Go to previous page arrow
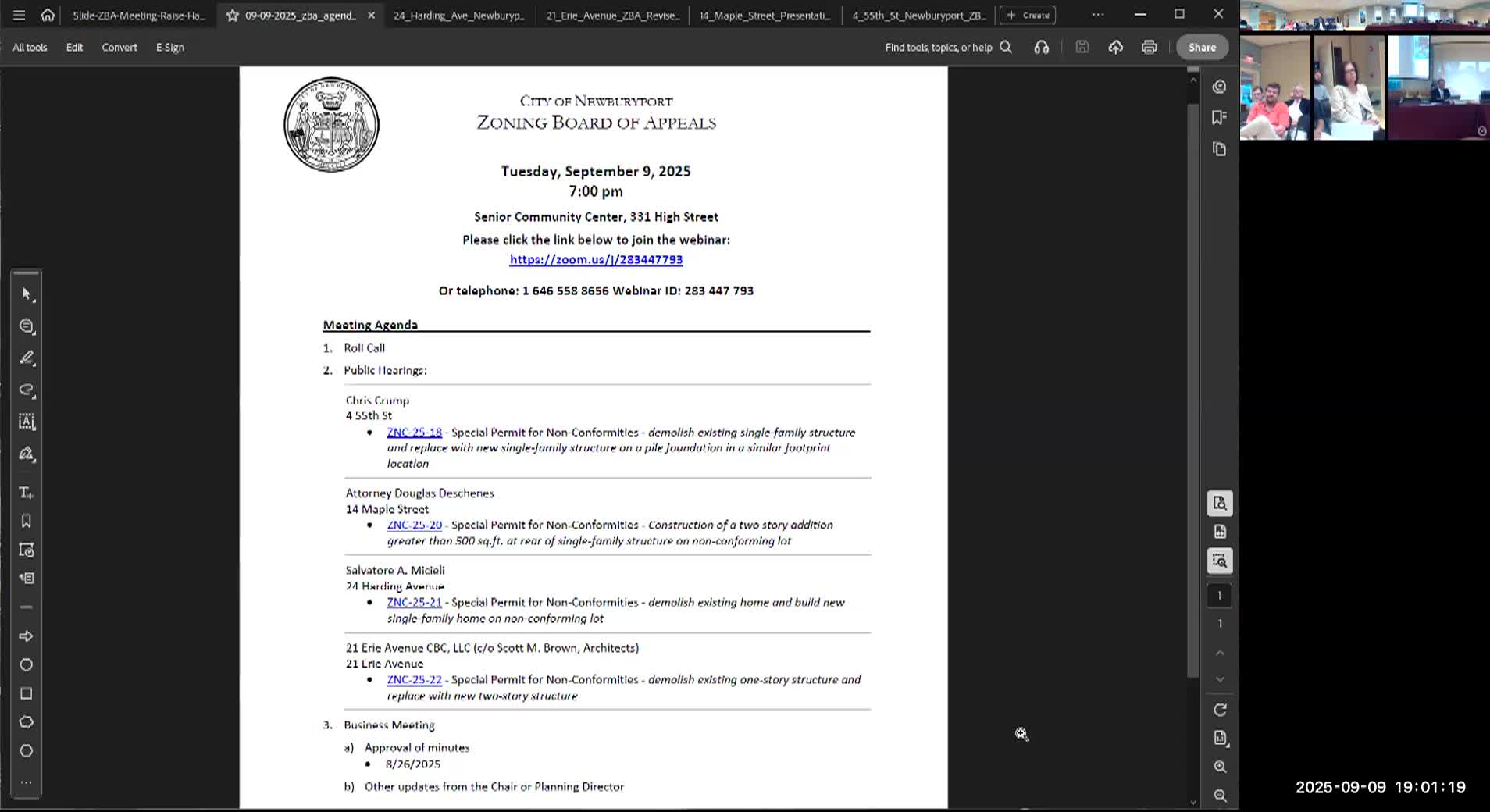This screenshot has width=1490, height=812. 1220,653
